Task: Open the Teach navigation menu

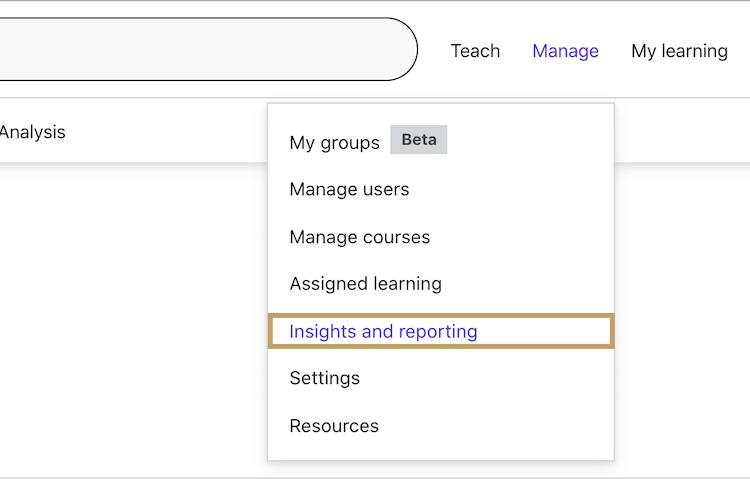Action: (x=475, y=51)
